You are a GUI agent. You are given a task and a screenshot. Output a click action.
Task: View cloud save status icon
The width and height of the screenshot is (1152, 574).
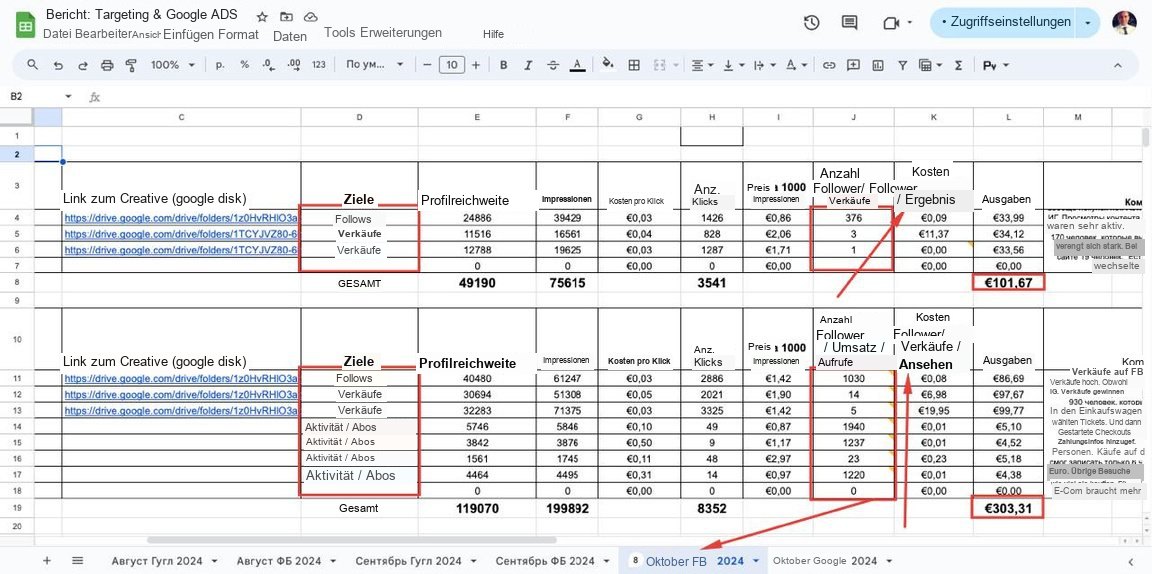click(x=311, y=16)
